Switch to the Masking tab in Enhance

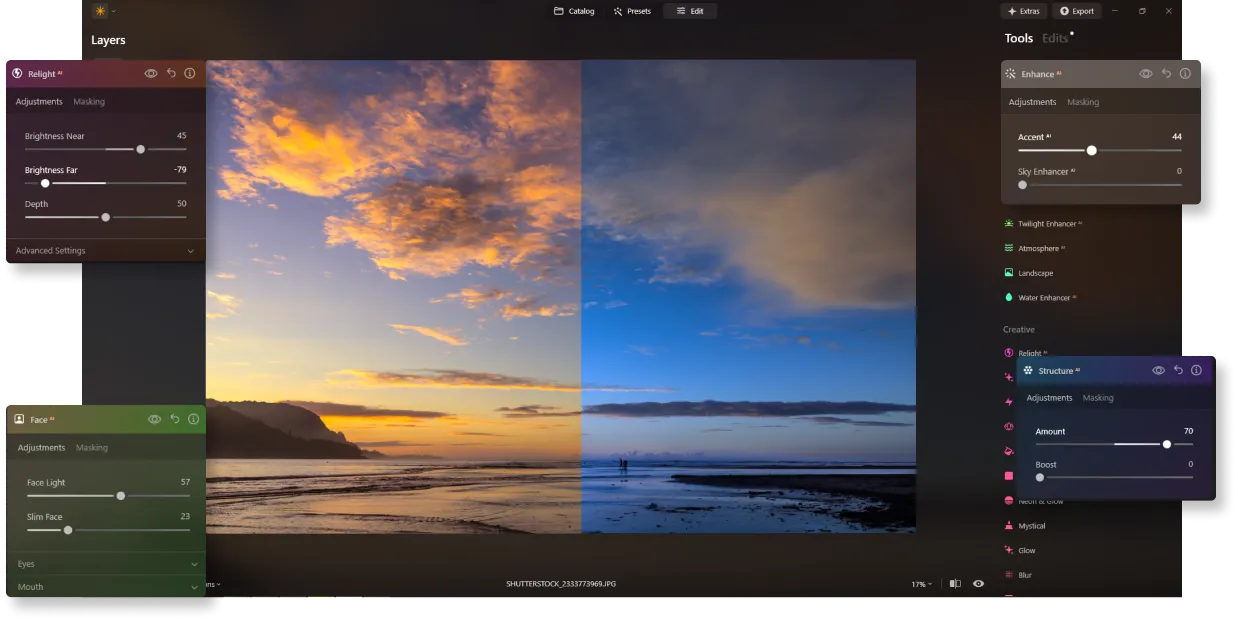(1083, 102)
